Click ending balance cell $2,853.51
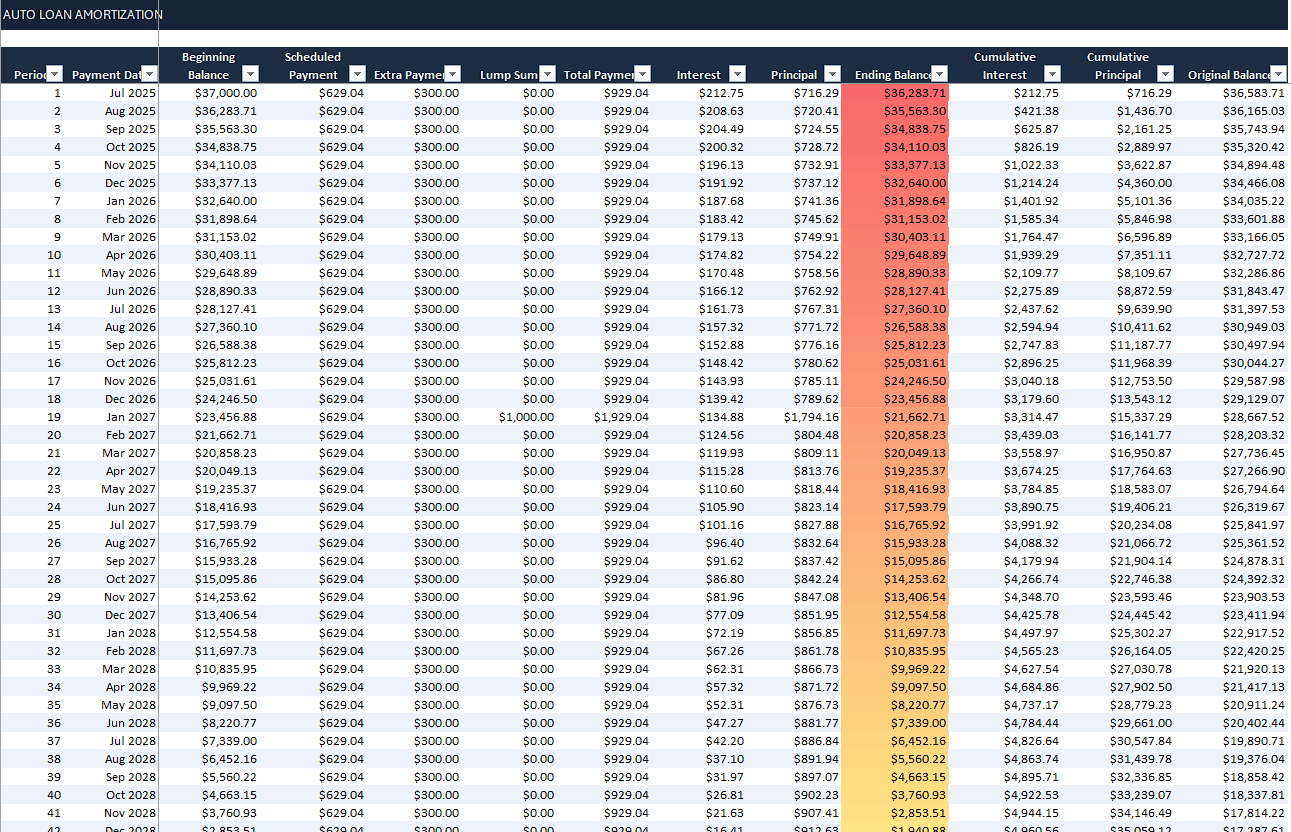Viewport: 1291px width, 832px height. pyautogui.click(x=895, y=813)
